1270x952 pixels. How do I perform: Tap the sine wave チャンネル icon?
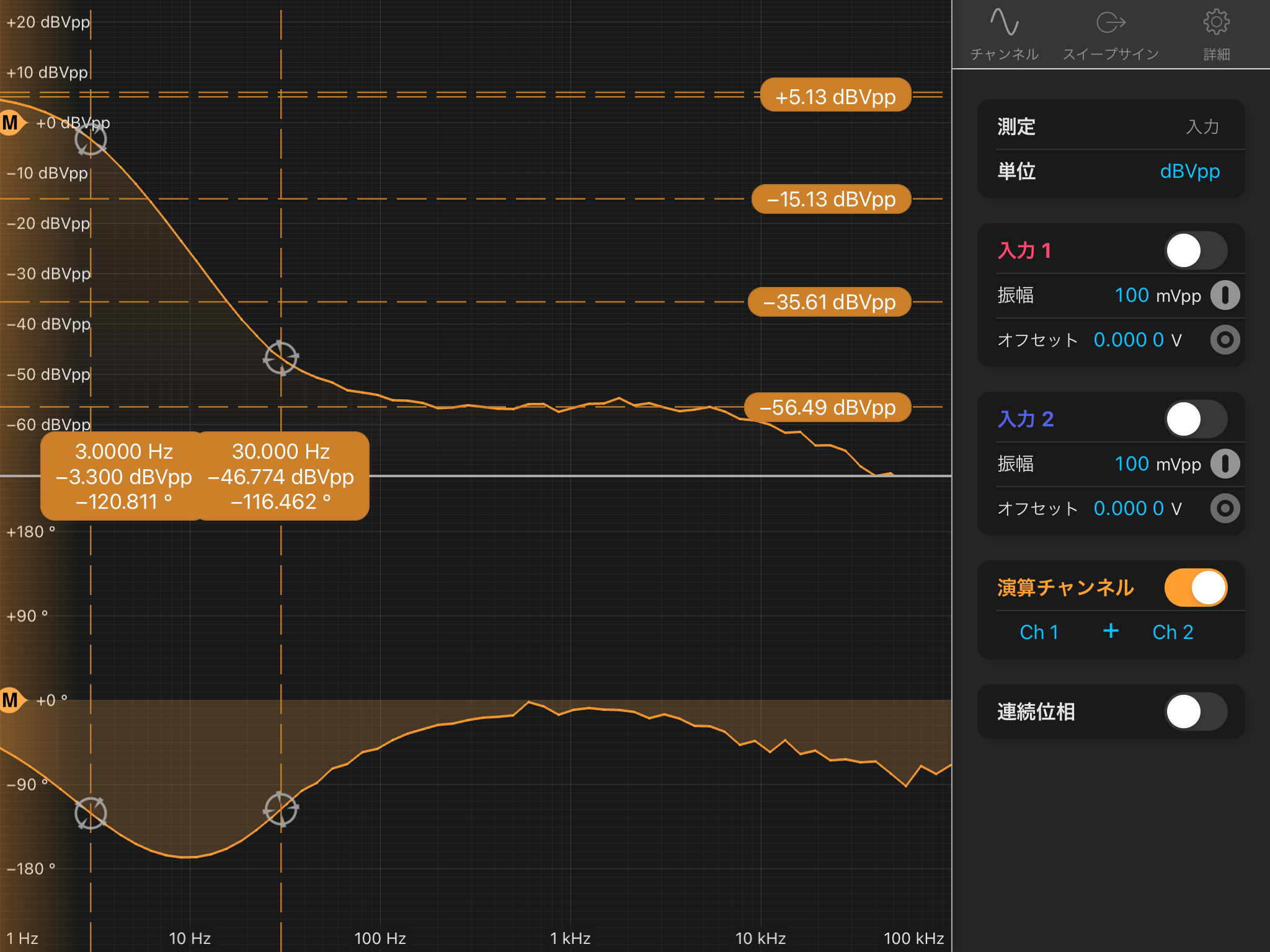point(1004,22)
